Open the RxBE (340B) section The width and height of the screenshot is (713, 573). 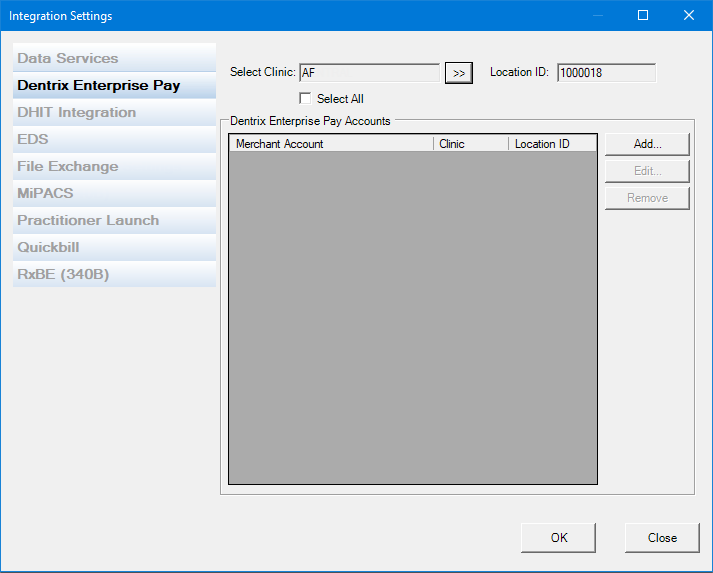[114, 274]
